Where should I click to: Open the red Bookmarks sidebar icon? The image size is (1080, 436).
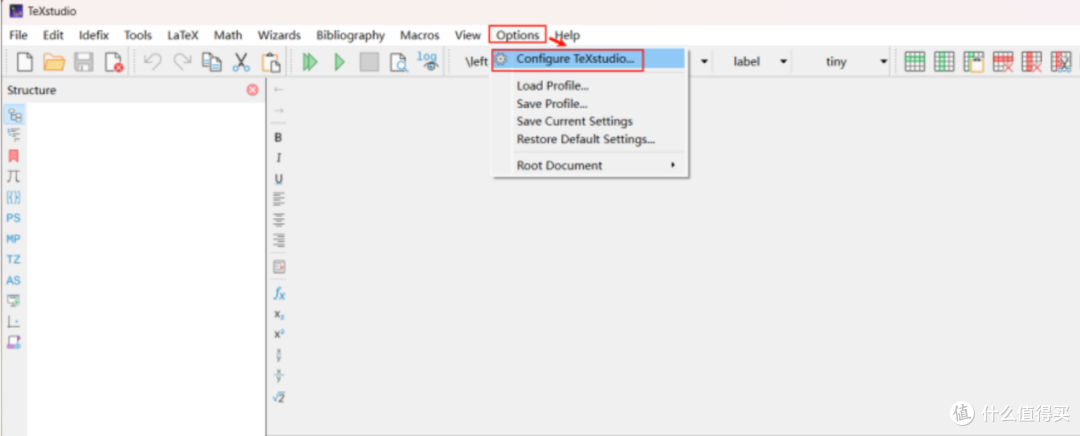point(14,156)
